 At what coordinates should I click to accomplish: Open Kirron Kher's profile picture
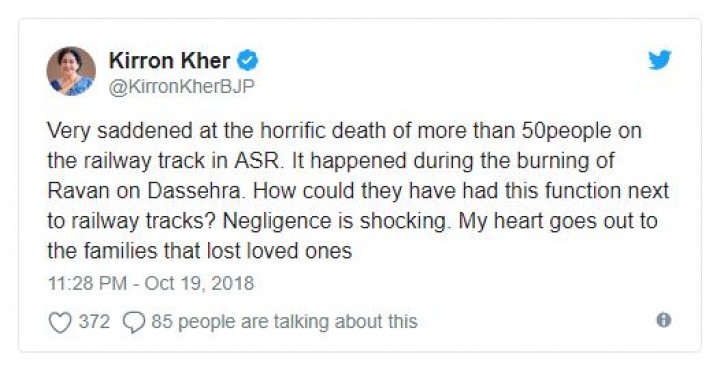(71, 71)
